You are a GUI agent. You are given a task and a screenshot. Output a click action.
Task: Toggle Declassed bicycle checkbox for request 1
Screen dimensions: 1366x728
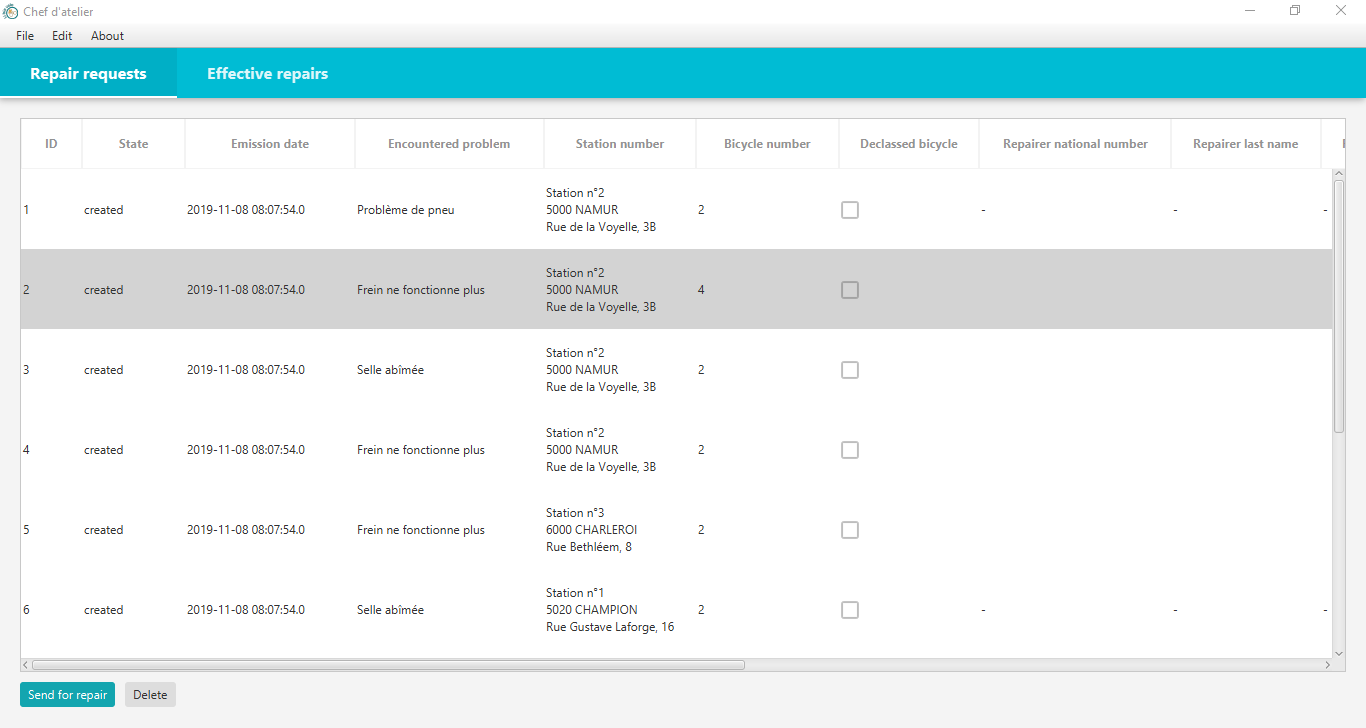[850, 210]
